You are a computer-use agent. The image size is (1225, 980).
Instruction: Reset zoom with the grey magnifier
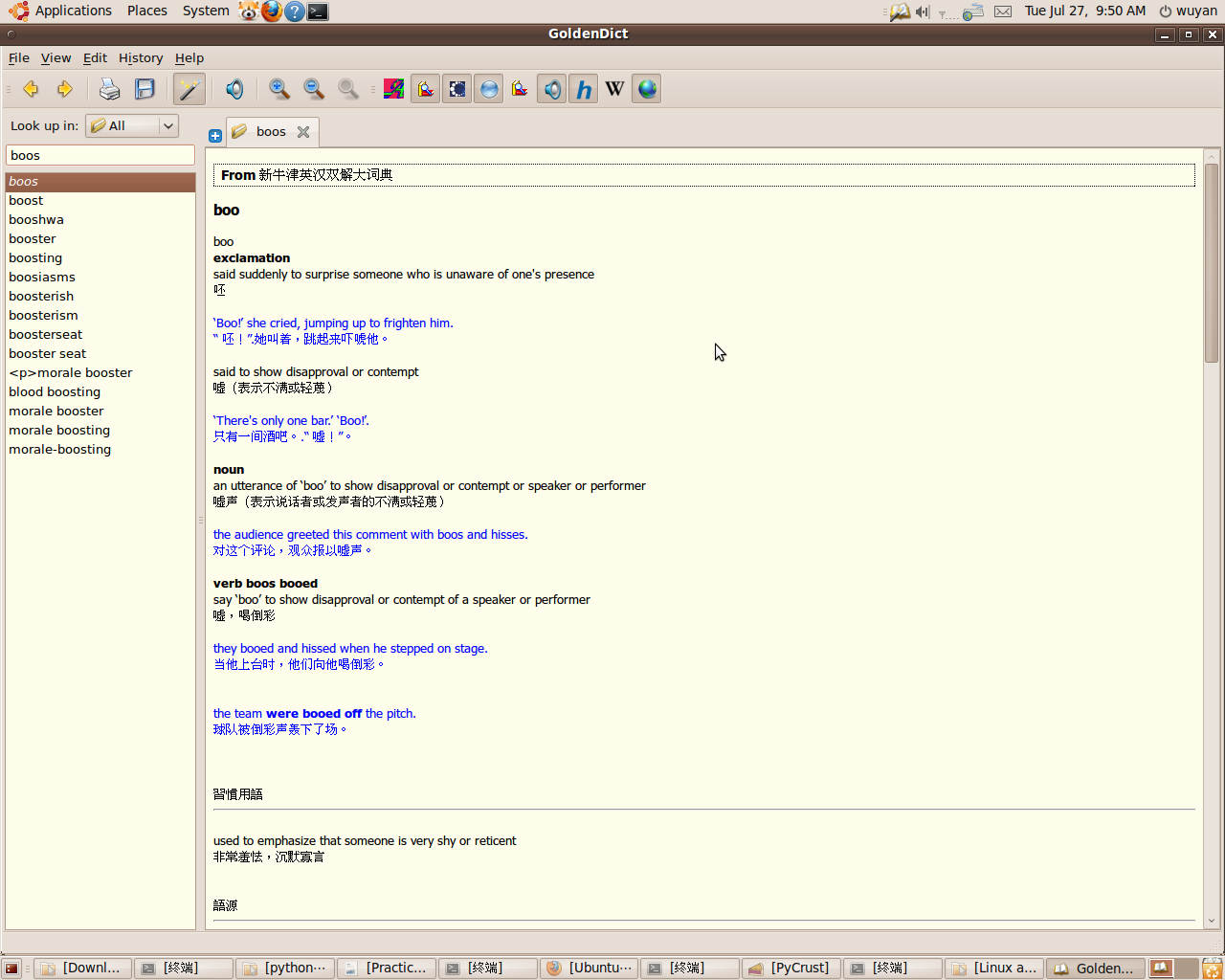click(348, 89)
